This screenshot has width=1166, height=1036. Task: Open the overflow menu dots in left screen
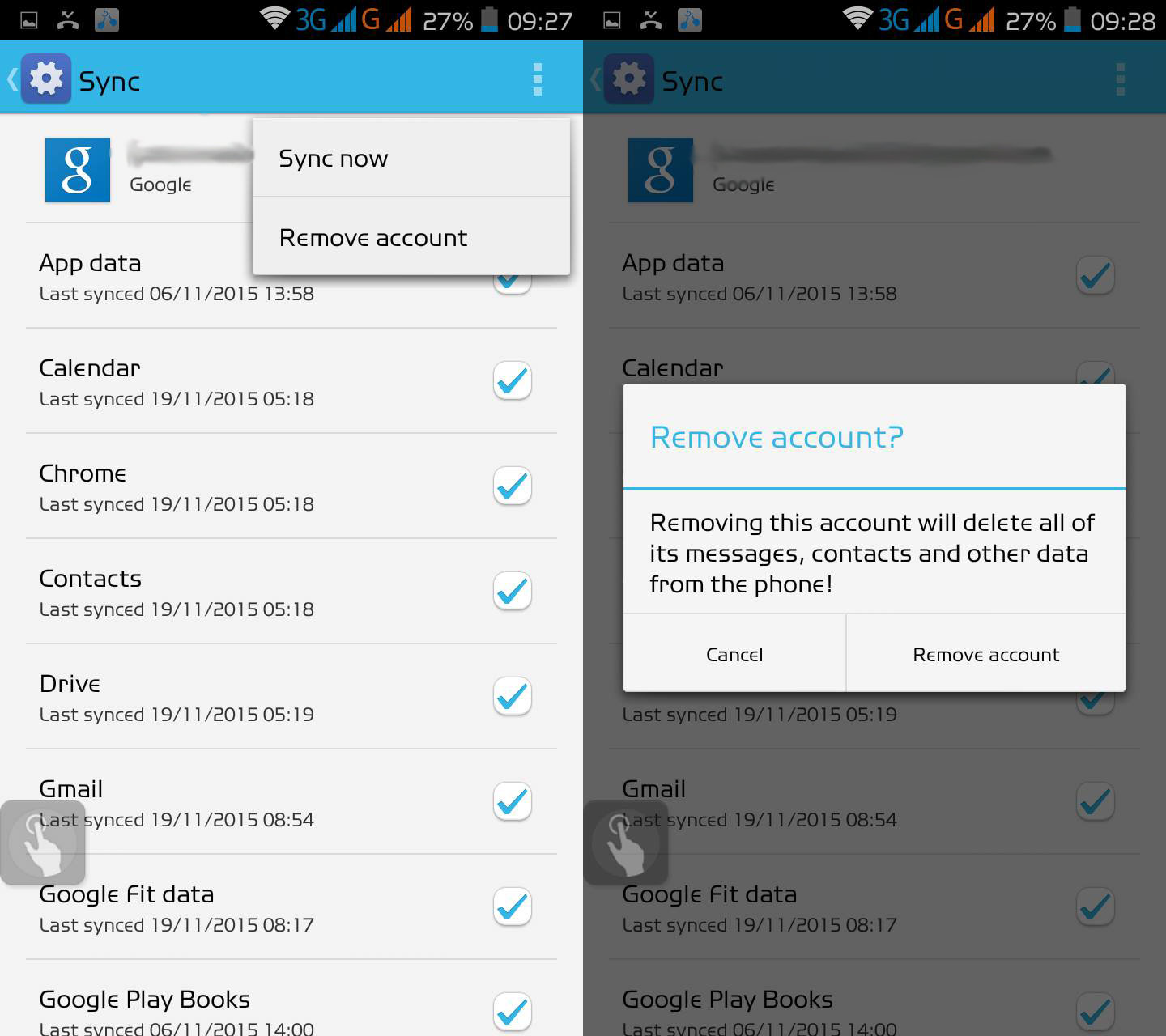point(537,79)
